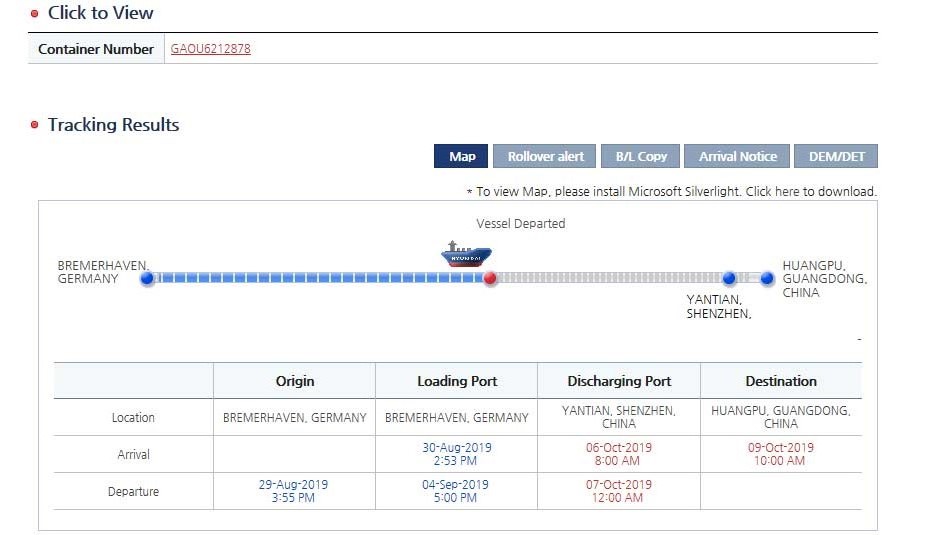Open container number GAOU6212878 link
The image size is (929, 535).
pos(211,48)
